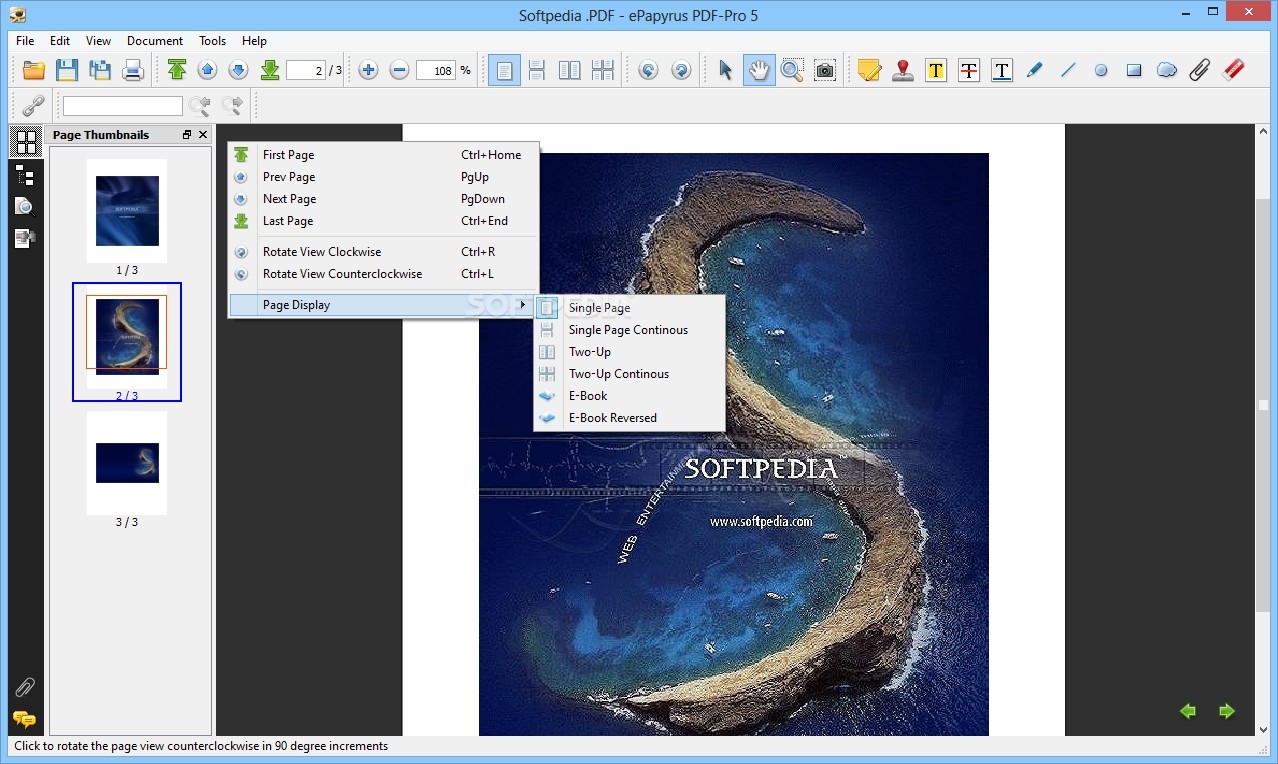The height and width of the screenshot is (764, 1278).
Task: Jump to last page with toolbar green arrow
Action: point(270,70)
